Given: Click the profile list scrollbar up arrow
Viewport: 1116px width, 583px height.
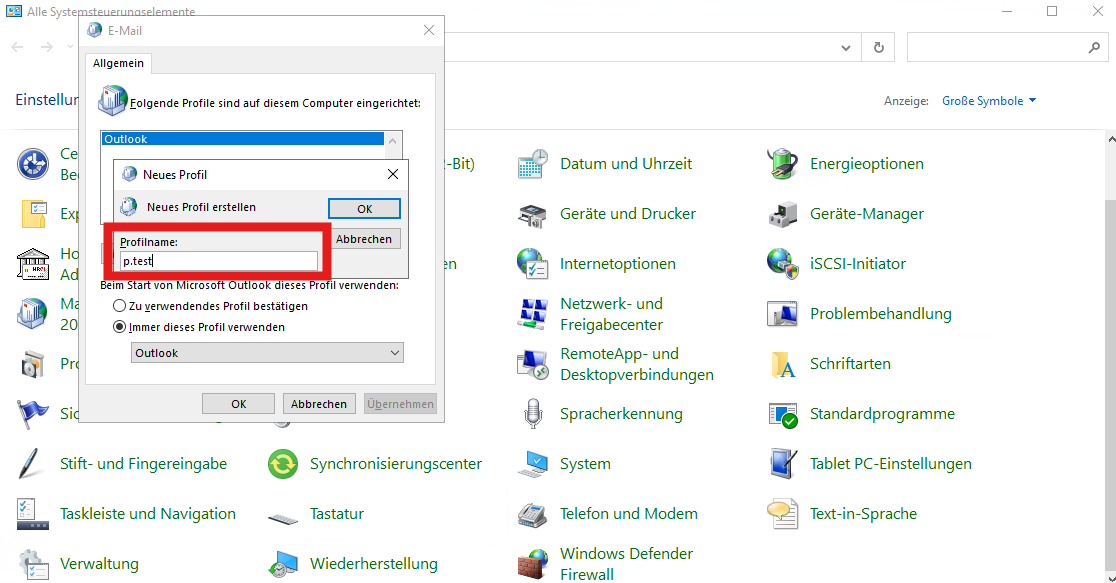Looking at the screenshot, I should (393, 140).
